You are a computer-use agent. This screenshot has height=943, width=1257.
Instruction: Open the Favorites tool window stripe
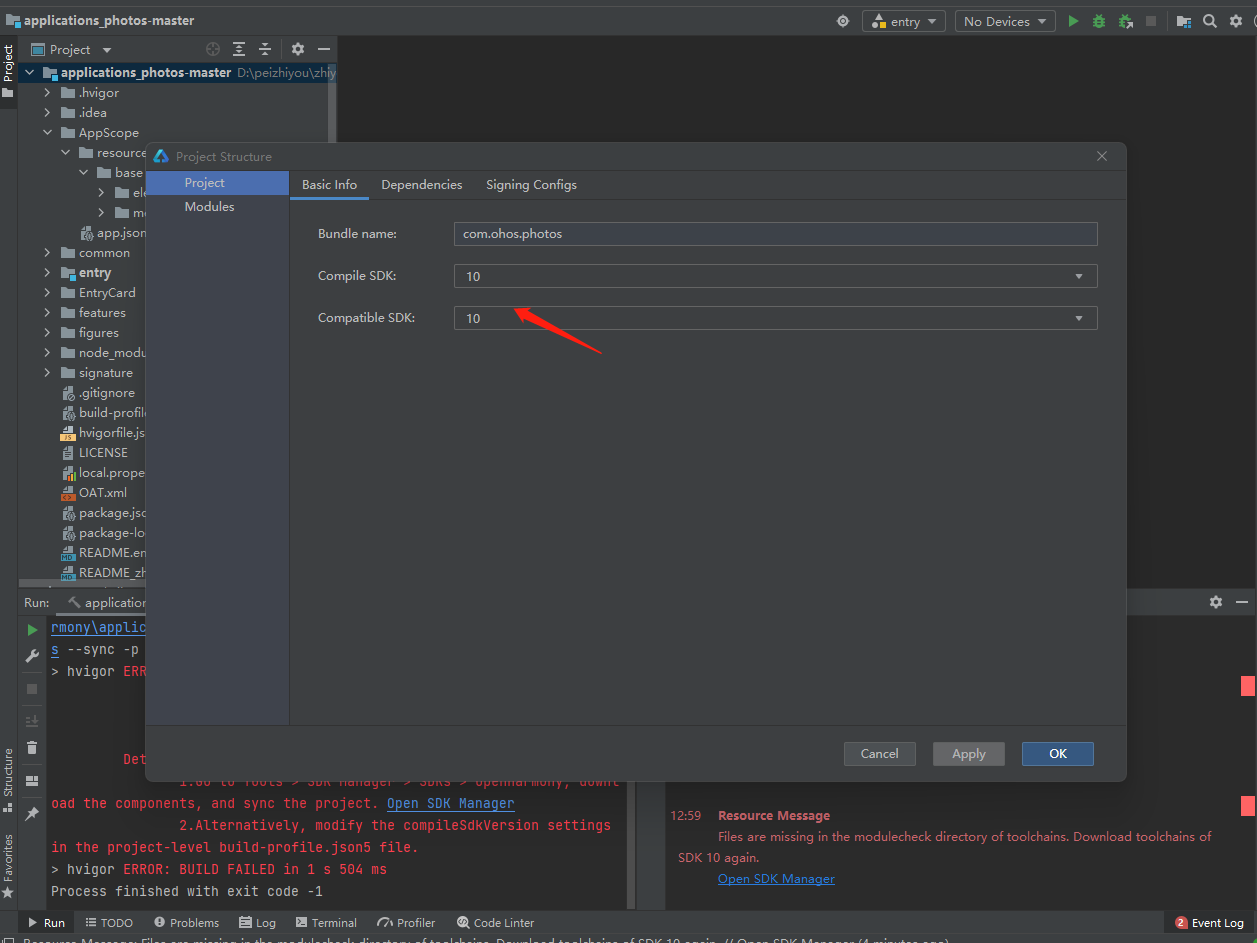[8, 866]
